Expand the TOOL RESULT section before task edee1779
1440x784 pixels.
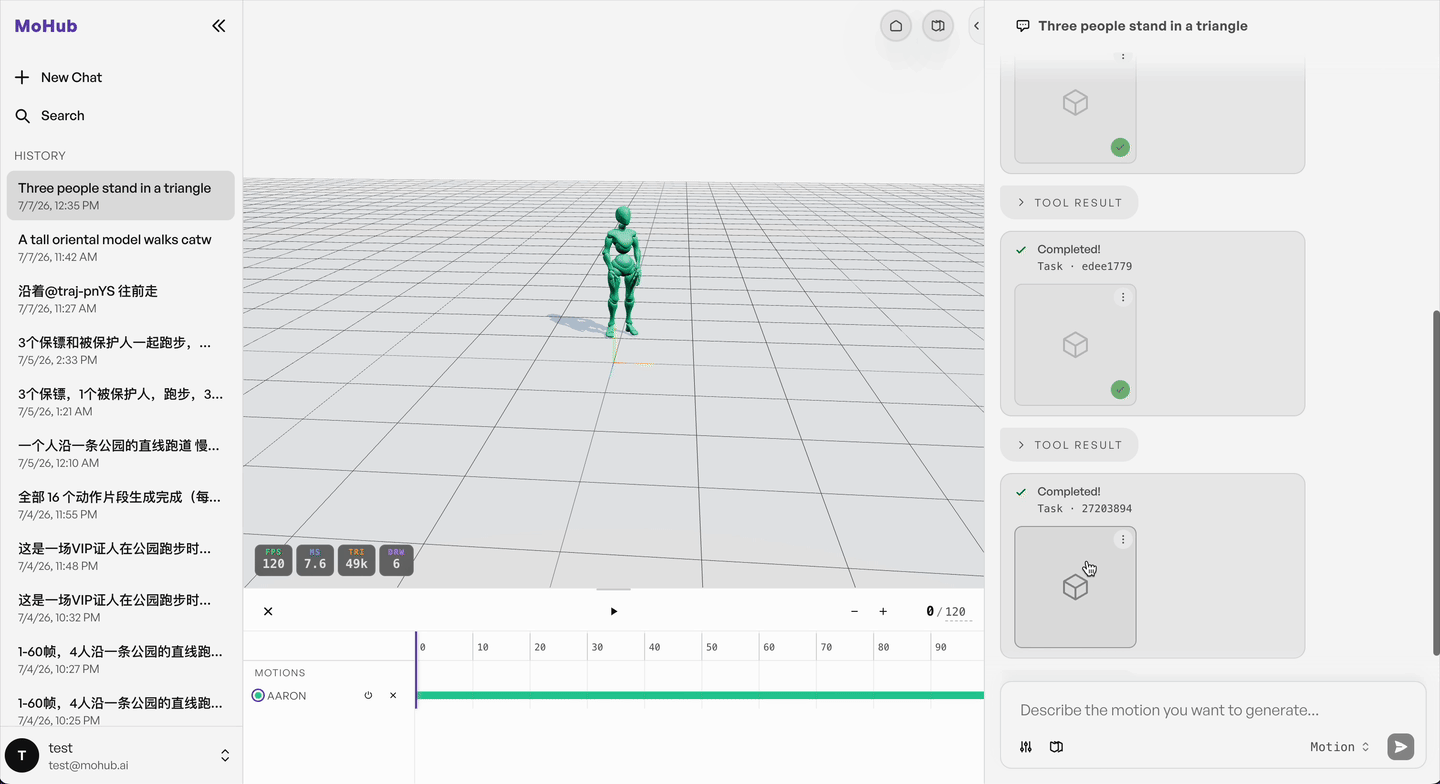(x=1069, y=202)
